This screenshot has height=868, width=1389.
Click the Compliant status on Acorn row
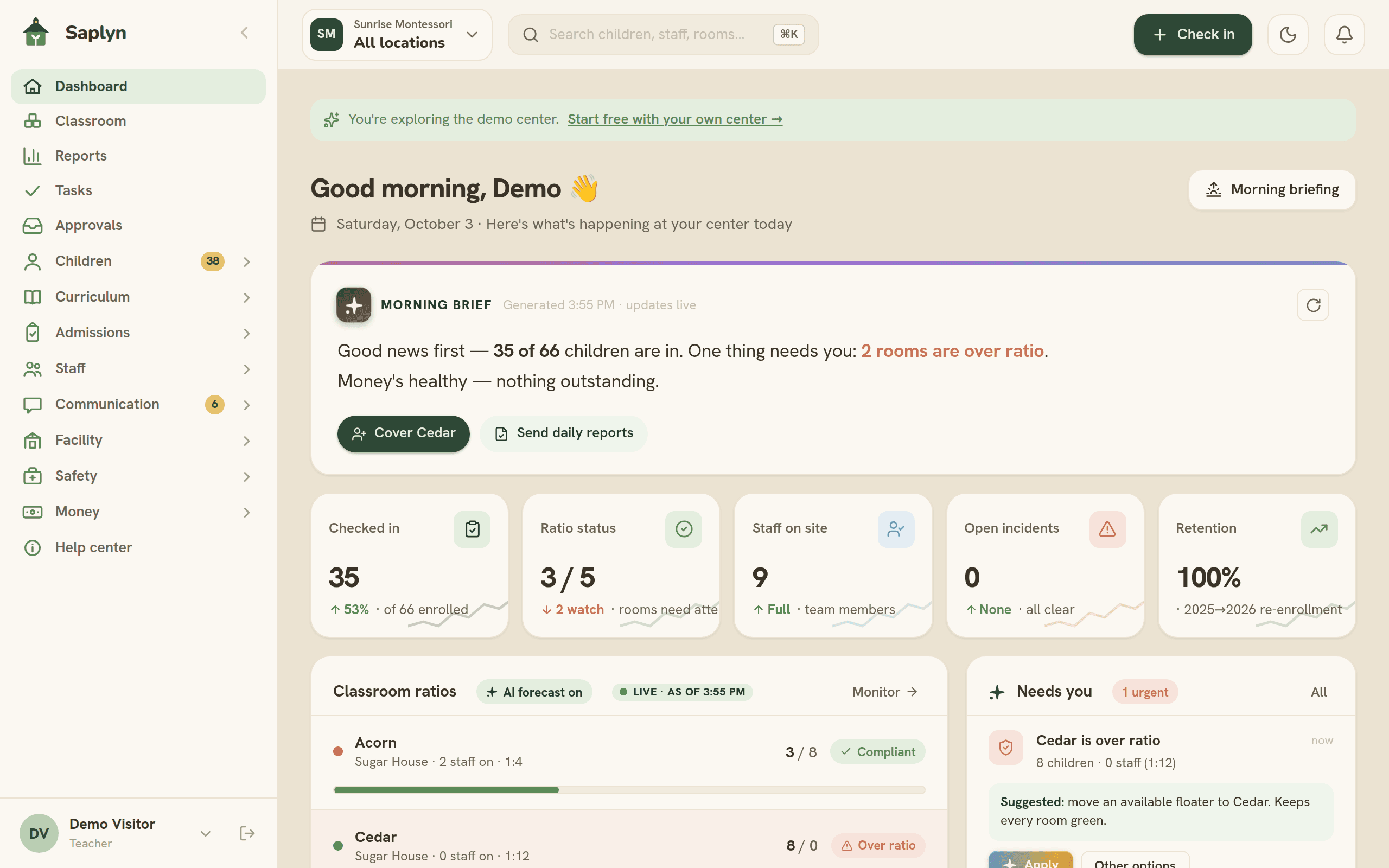pyautogui.click(x=877, y=751)
